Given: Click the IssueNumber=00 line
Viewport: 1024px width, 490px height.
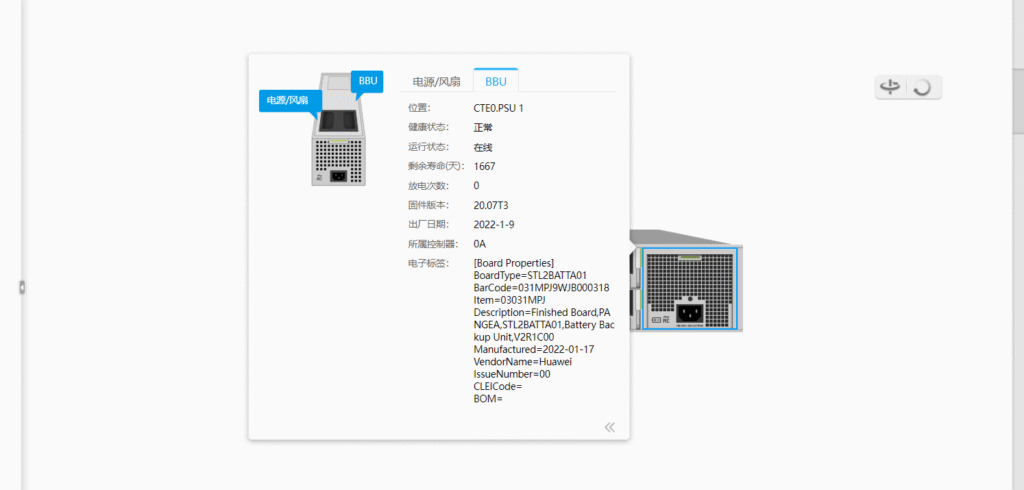Looking at the screenshot, I should (x=512, y=374).
